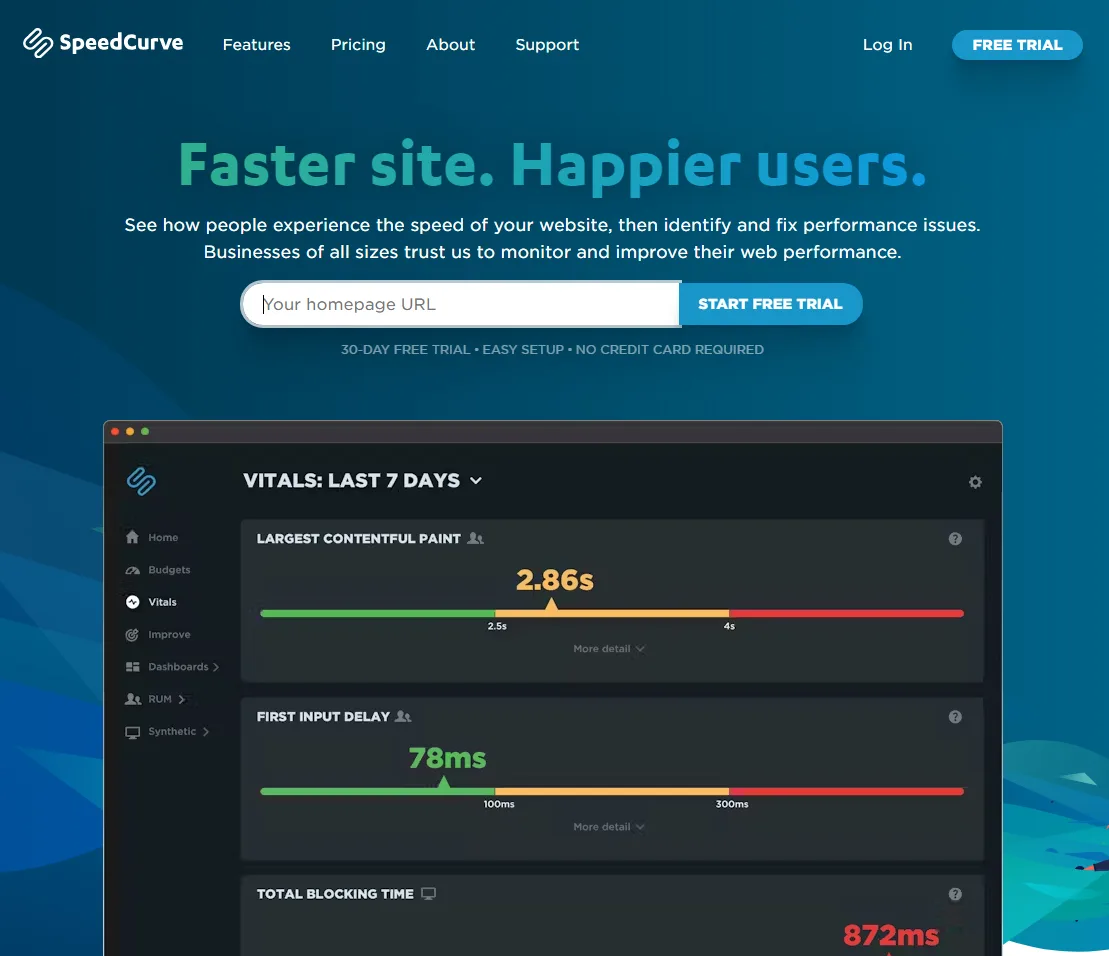Viewport: 1109px width, 956px height.
Task: Focus the homepage URL input field
Action: click(460, 304)
